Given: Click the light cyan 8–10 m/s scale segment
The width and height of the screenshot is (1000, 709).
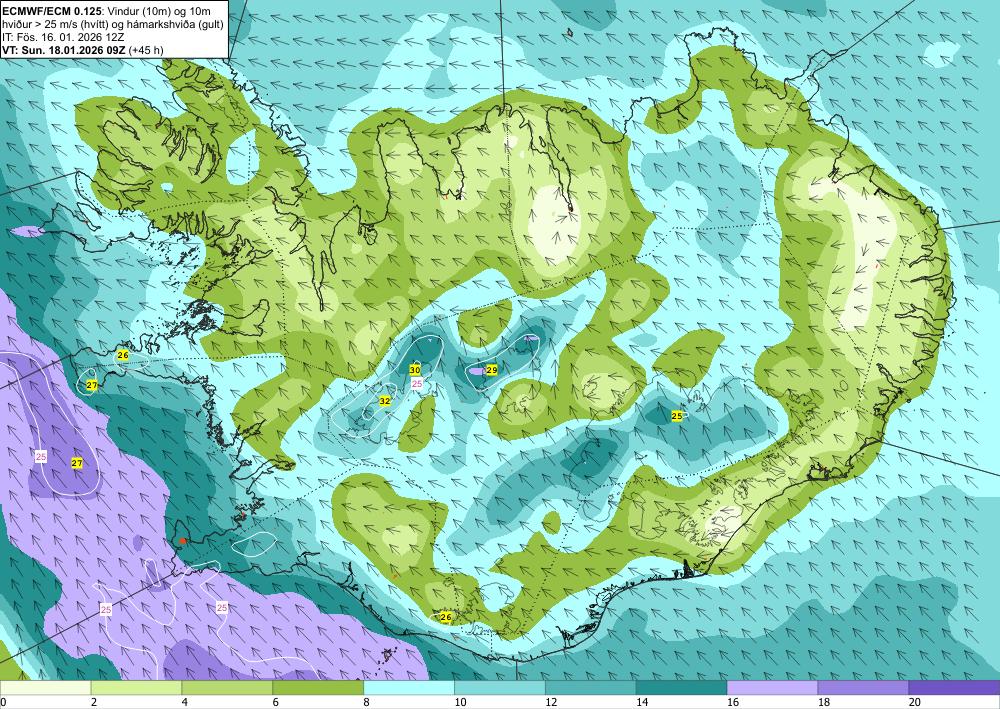Looking at the screenshot, I should tap(409, 687).
